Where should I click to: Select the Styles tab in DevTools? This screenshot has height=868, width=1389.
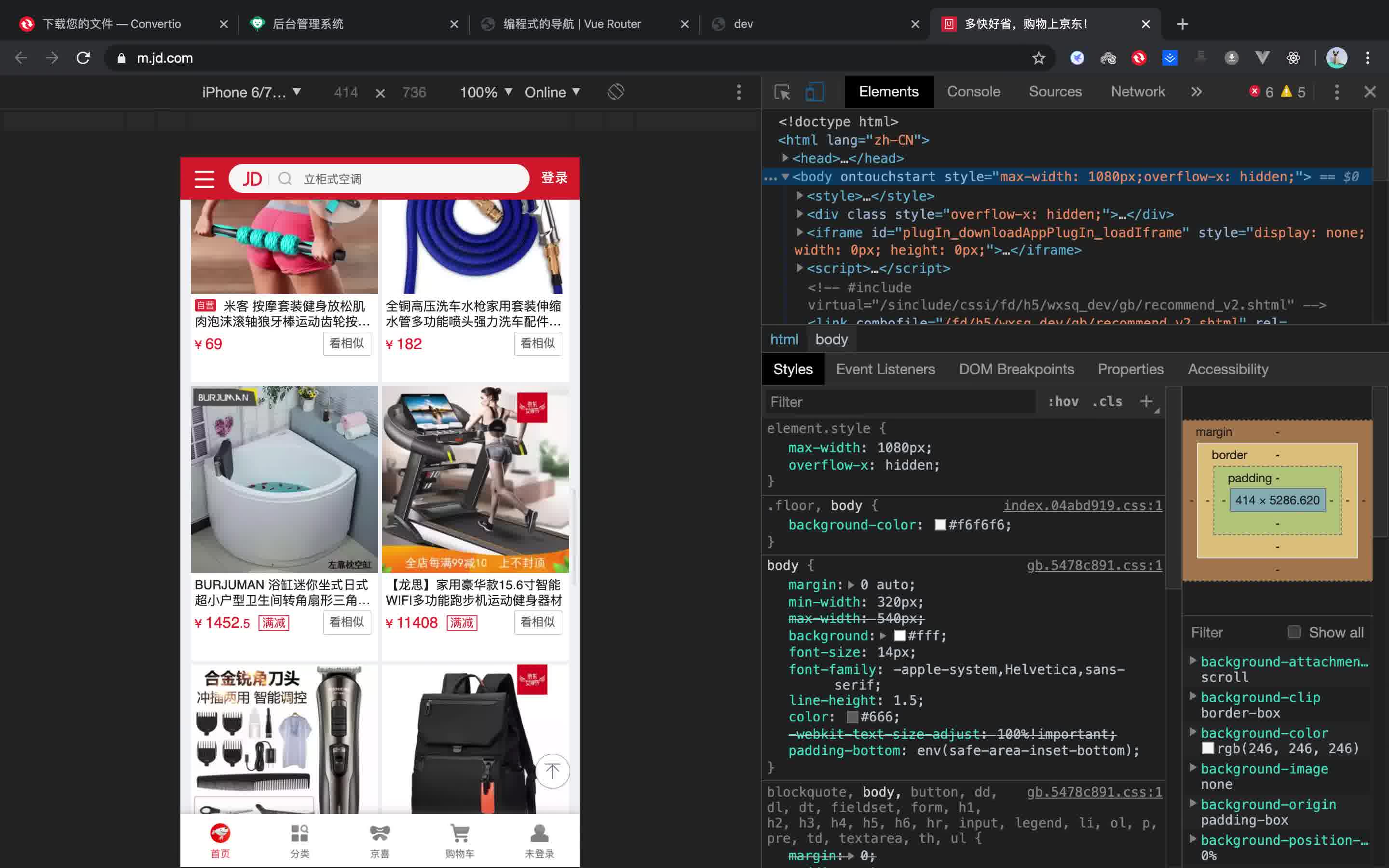coord(792,369)
